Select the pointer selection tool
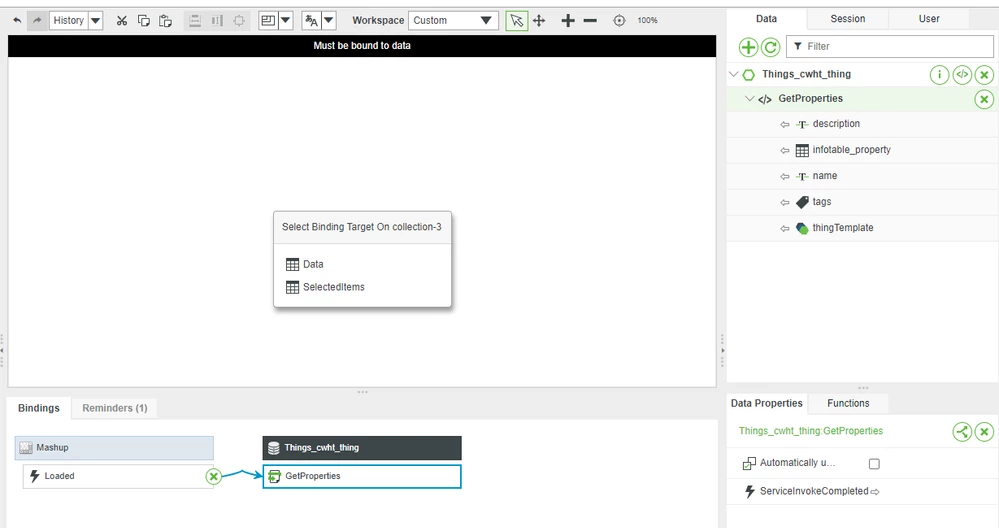This screenshot has width=999, height=528. point(517,20)
